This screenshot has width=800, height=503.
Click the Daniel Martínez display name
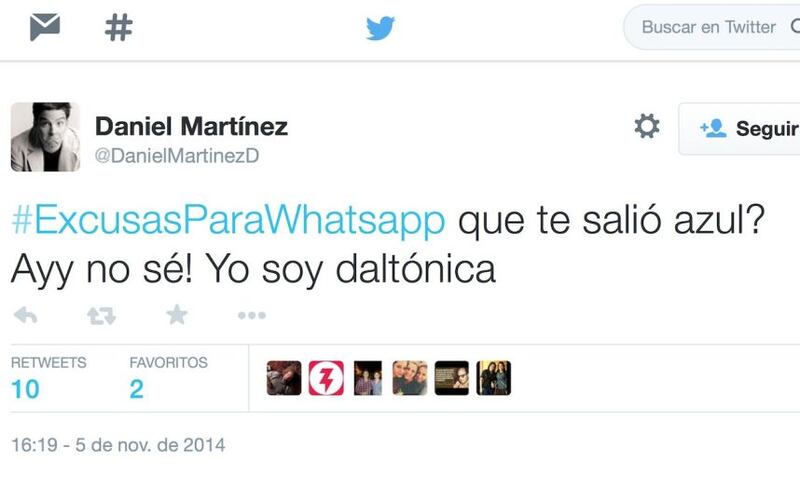click(x=191, y=126)
